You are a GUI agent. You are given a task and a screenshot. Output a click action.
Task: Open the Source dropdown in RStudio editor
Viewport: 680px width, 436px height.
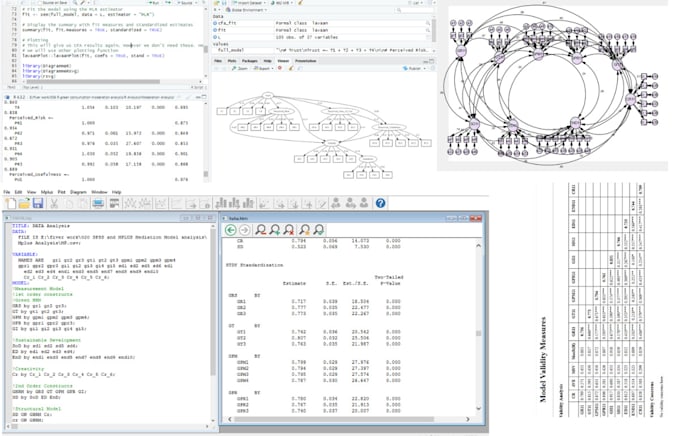point(186,3)
